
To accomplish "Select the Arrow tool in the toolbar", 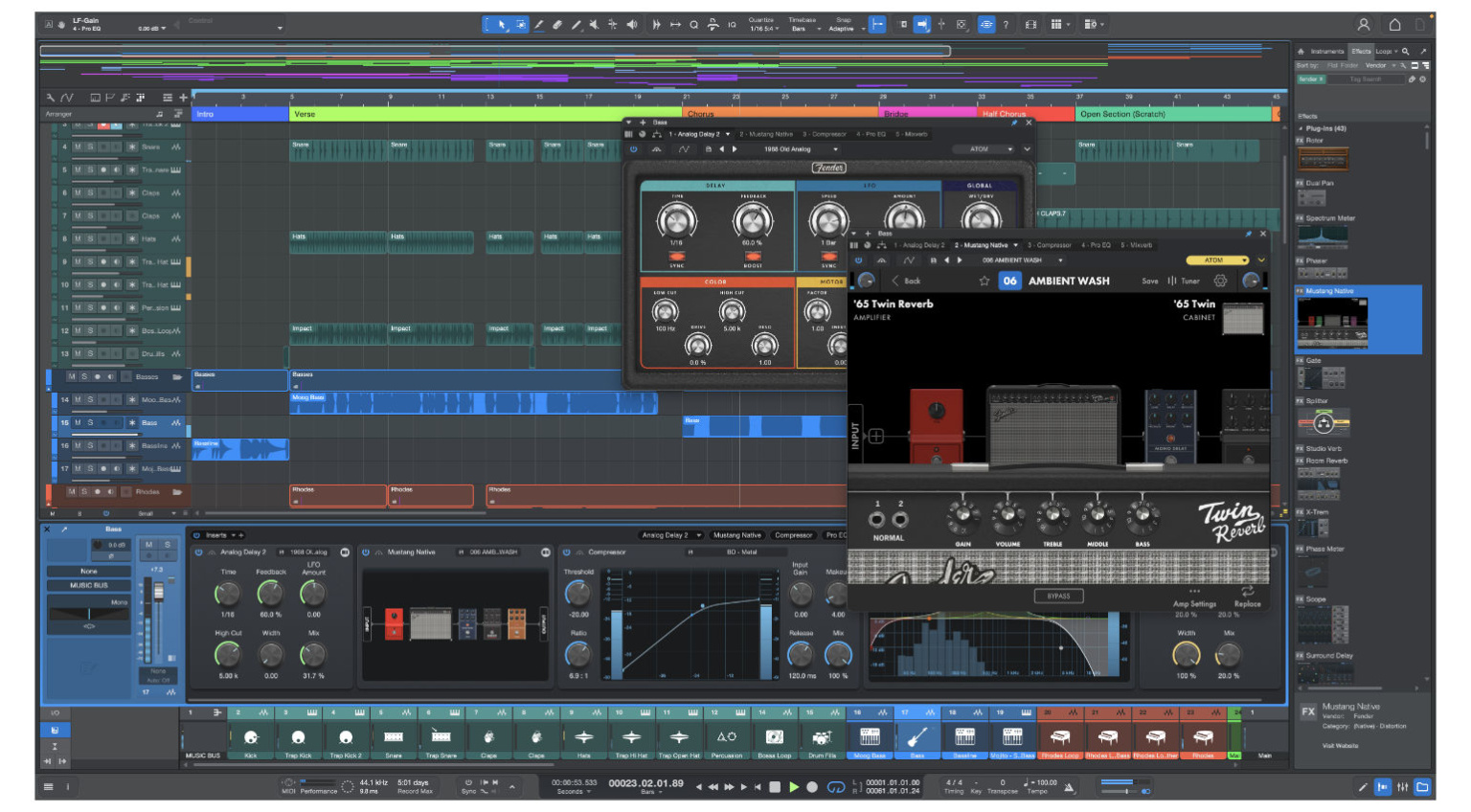I will tap(502, 24).
